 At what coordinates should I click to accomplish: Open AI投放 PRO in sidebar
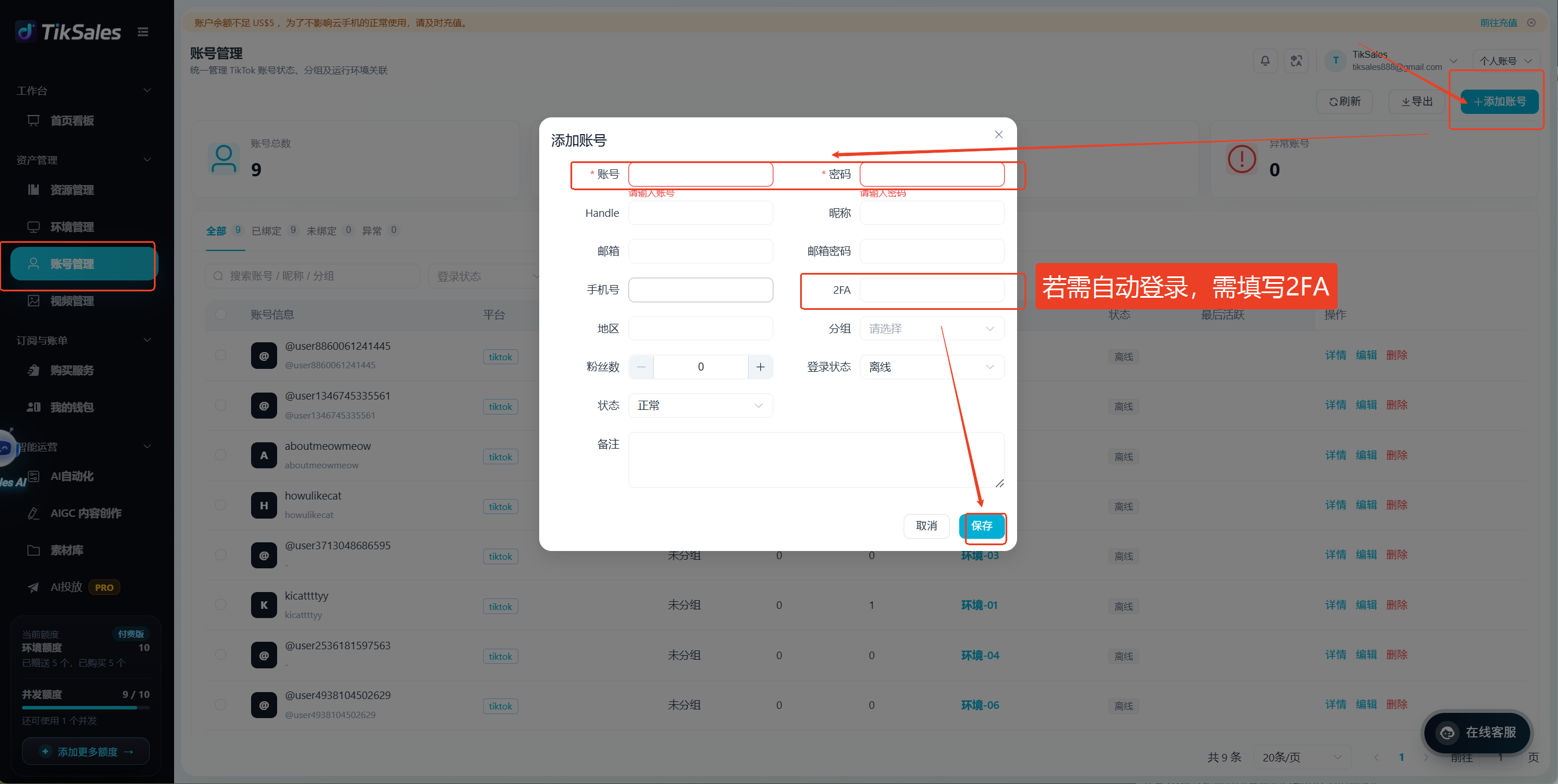pyautogui.click(x=83, y=587)
